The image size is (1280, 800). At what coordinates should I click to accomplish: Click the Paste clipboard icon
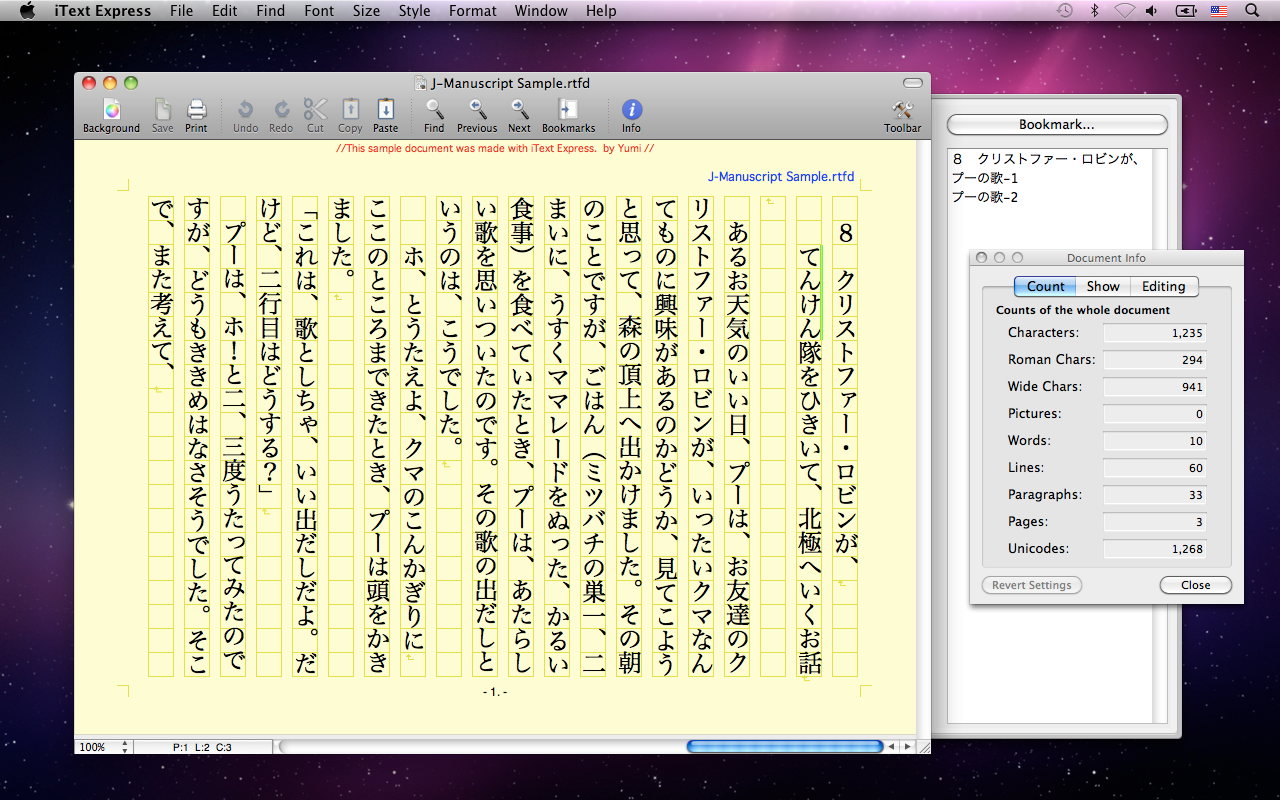point(385,110)
